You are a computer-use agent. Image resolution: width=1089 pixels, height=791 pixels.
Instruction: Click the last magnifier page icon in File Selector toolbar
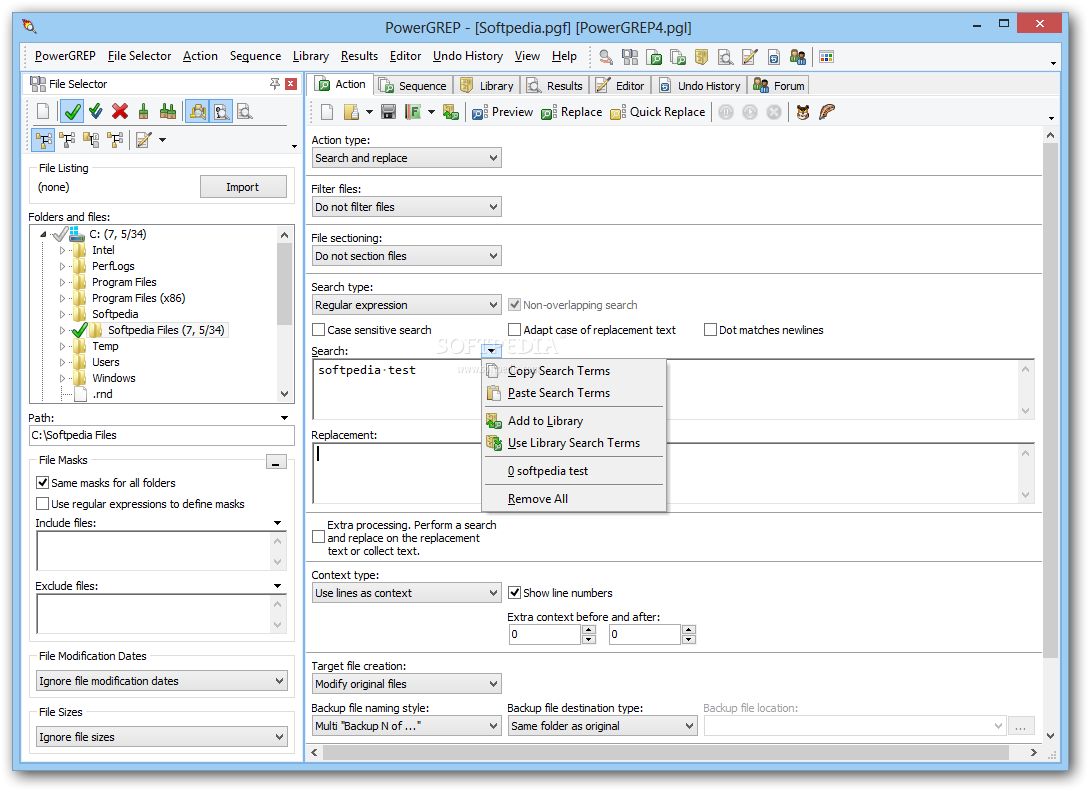click(x=244, y=111)
